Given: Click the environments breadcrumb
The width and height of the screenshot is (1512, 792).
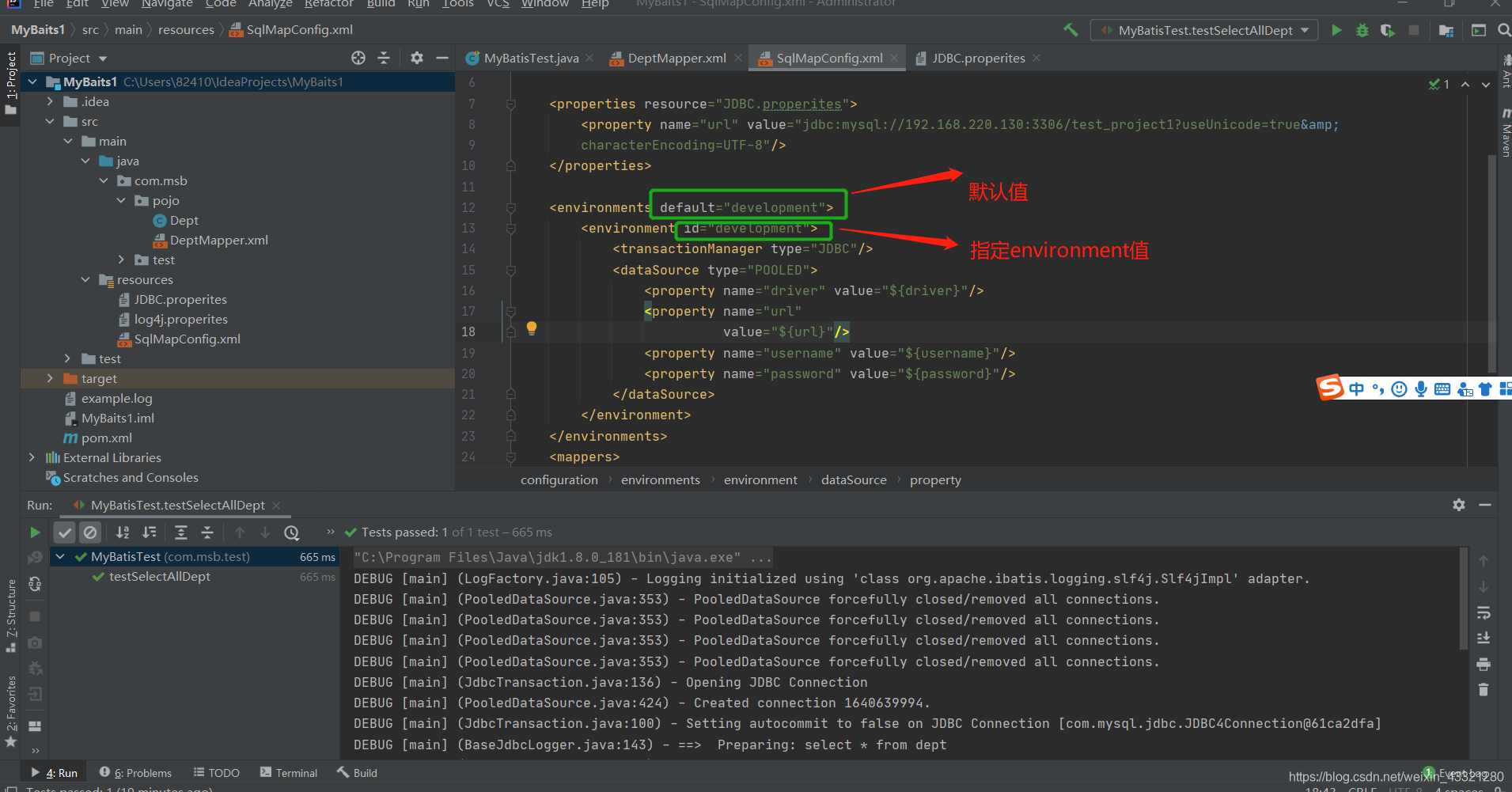Looking at the screenshot, I should [660, 479].
